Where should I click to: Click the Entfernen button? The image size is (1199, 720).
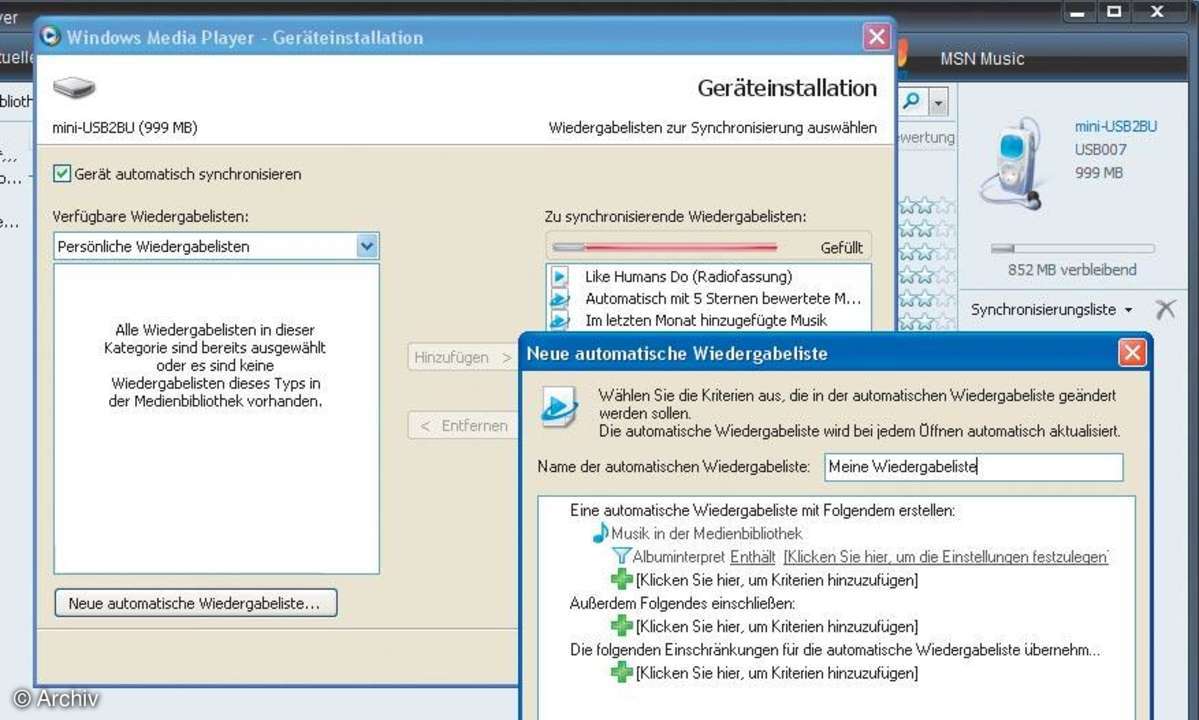(463, 426)
